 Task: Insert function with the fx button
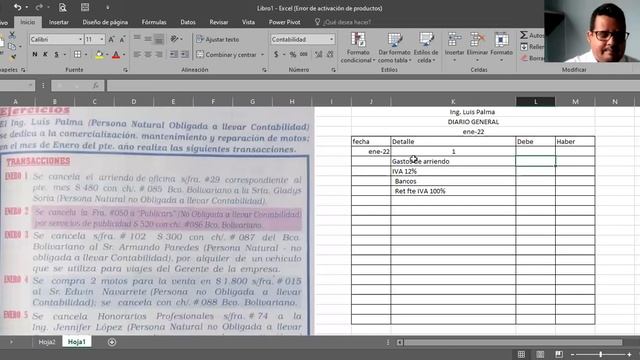pyautogui.click(x=96, y=85)
